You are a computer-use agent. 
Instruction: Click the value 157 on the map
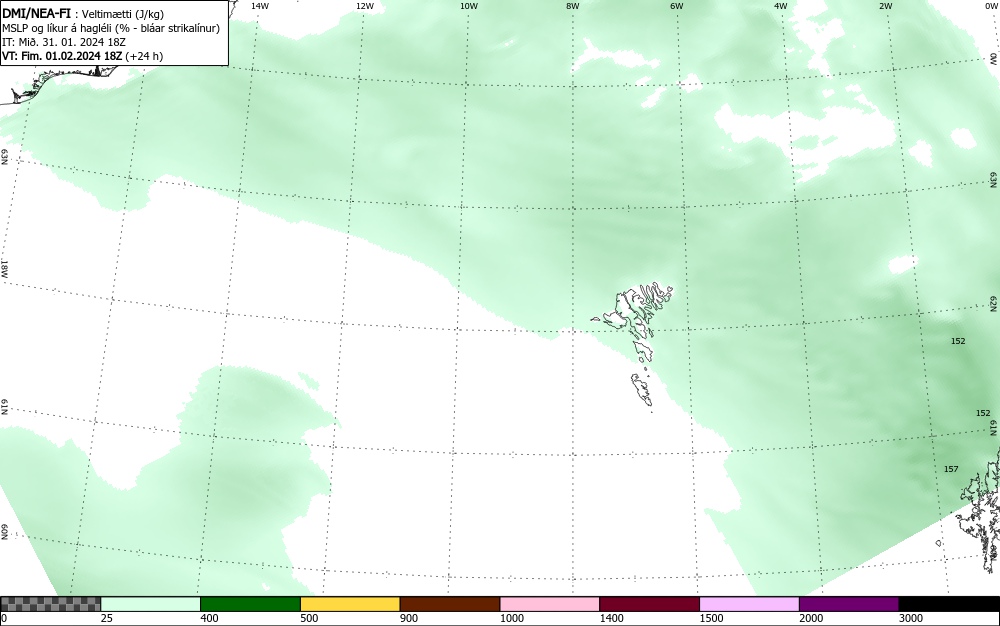tap(951, 469)
